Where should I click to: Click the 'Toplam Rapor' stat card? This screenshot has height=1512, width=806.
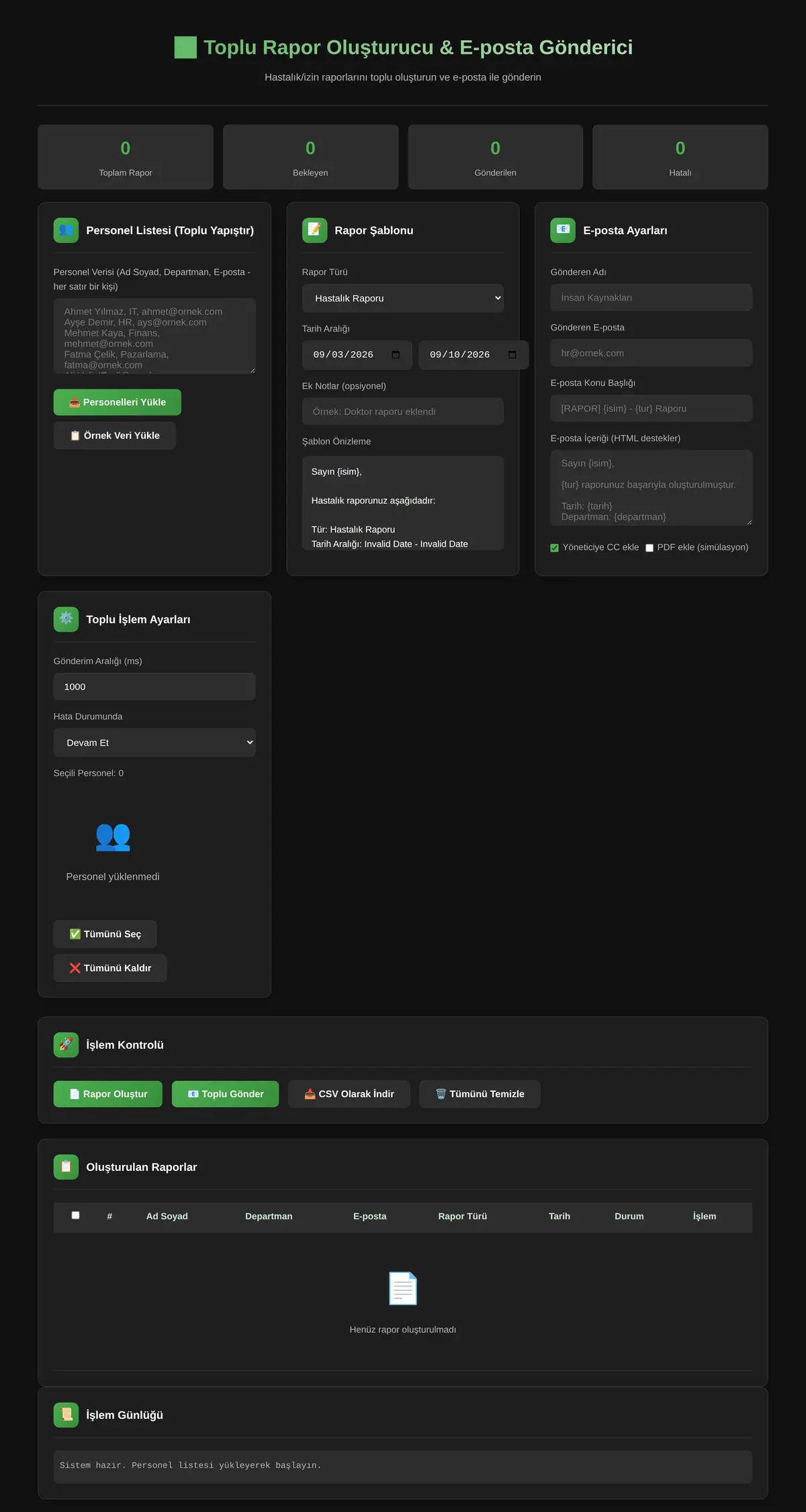pyautogui.click(x=126, y=157)
